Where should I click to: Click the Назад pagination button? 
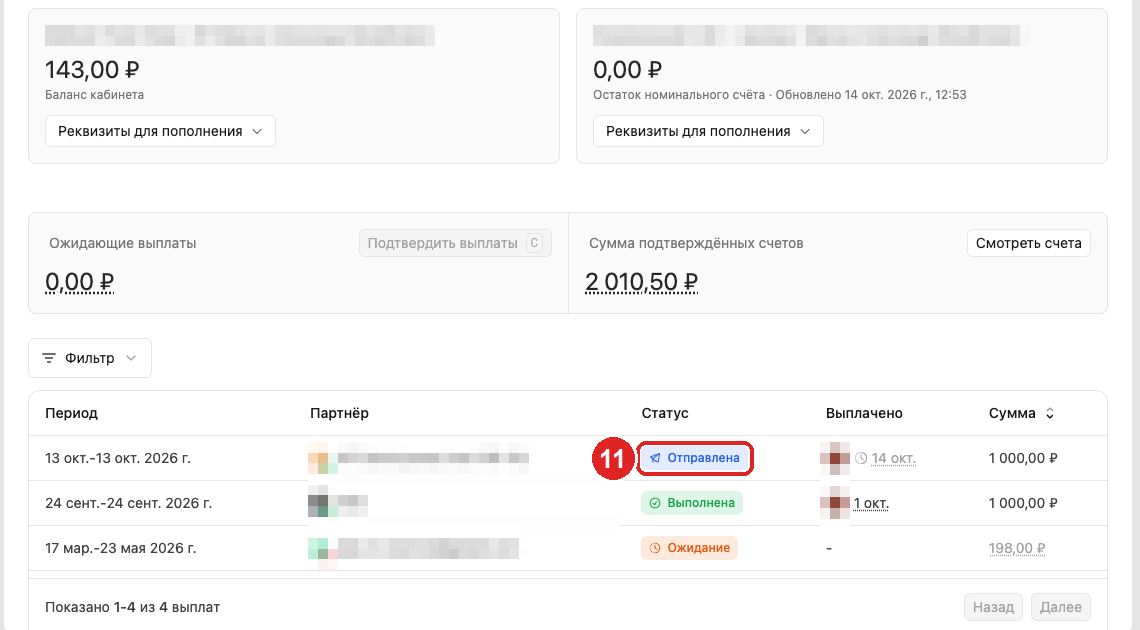[993, 607]
